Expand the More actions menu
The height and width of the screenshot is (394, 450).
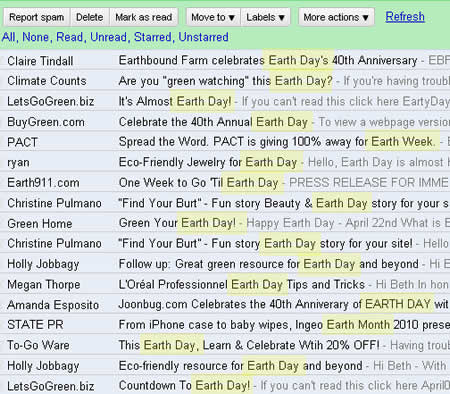click(336, 17)
